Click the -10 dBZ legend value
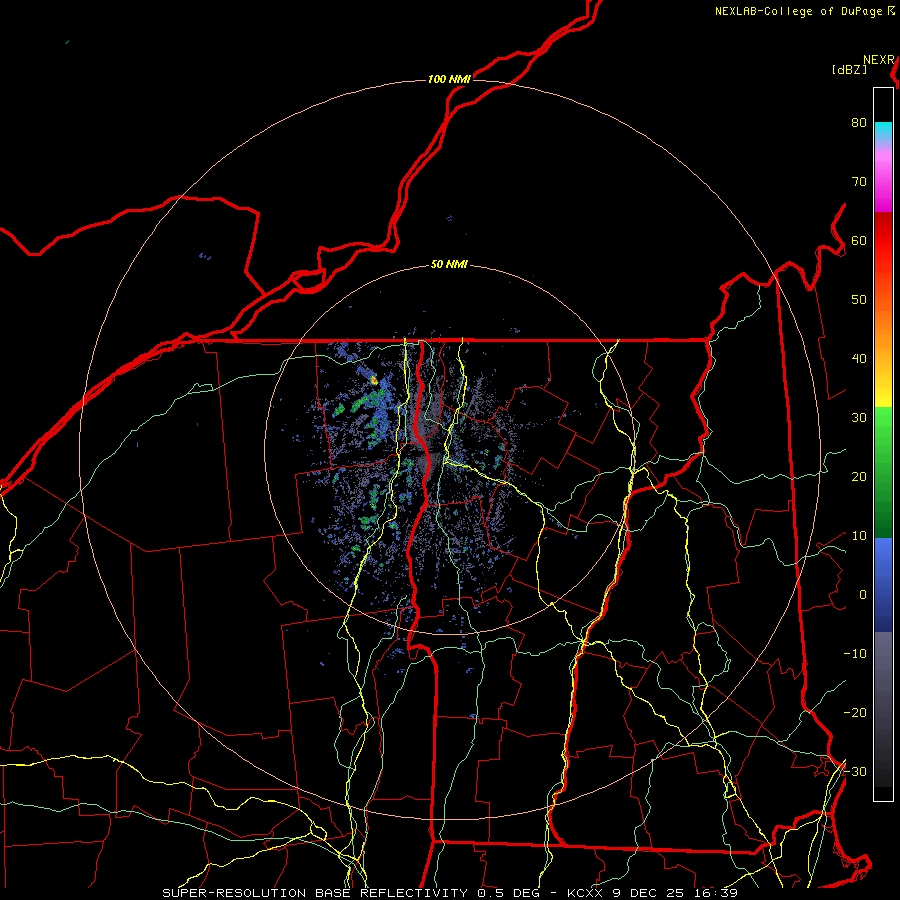This screenshot has height=900, width=900. [855, 654]
